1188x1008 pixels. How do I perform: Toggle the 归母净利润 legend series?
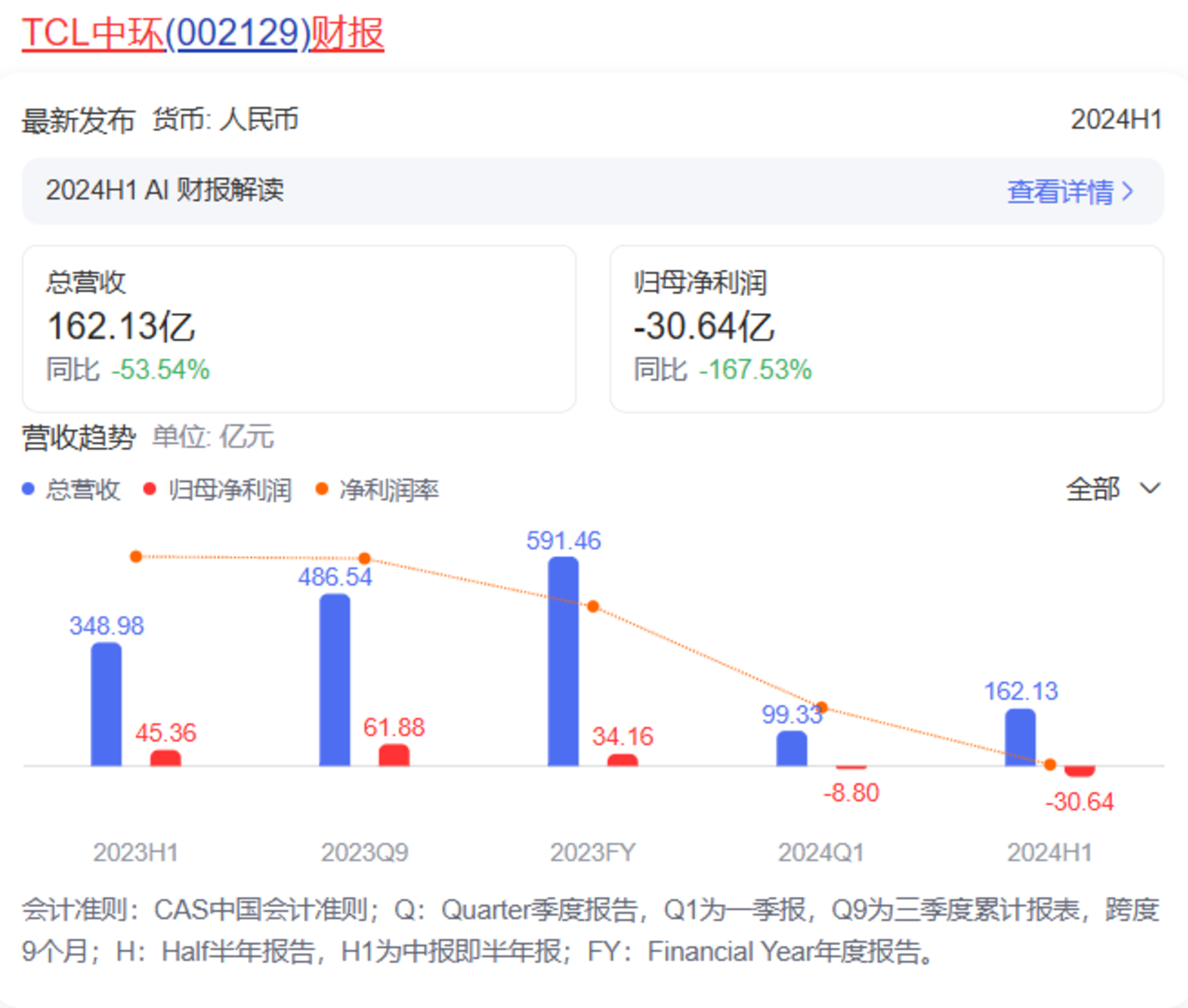pos(229,490)
